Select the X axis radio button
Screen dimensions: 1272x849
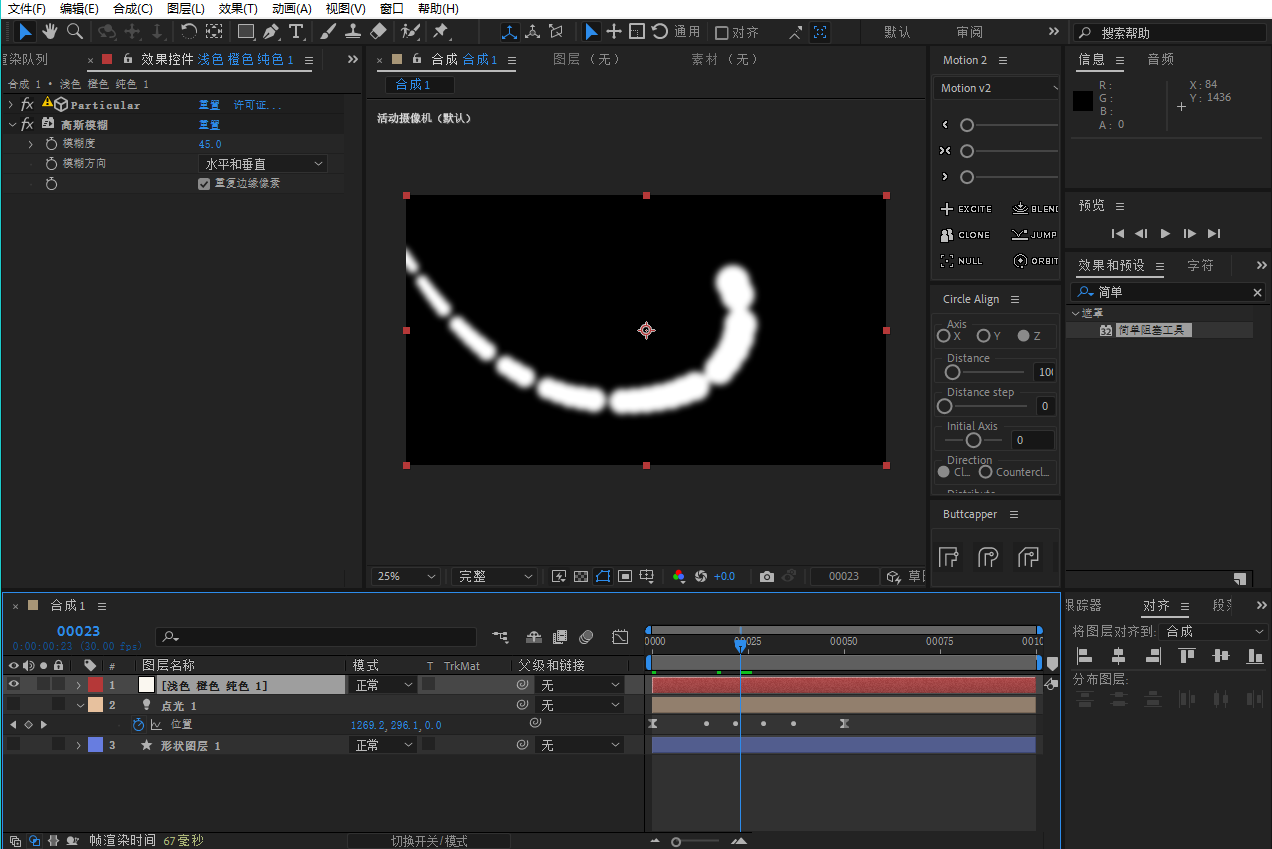coord(944,336)
